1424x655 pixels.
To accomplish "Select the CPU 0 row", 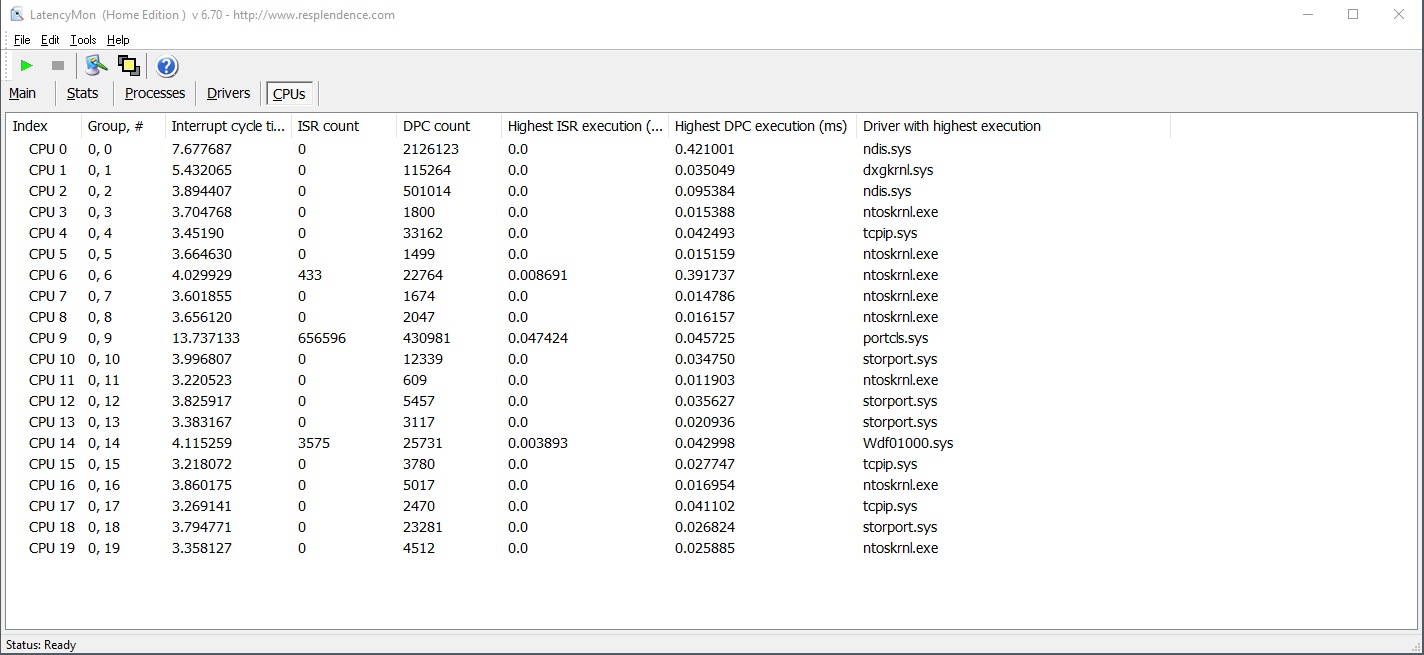I will [x=588, y=149].
